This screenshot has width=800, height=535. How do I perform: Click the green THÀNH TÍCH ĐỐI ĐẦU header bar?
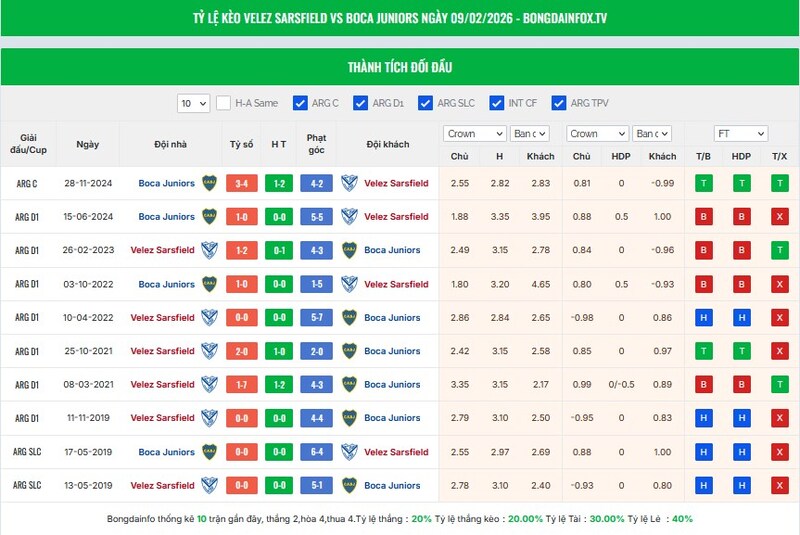click(x=400, y=67)
